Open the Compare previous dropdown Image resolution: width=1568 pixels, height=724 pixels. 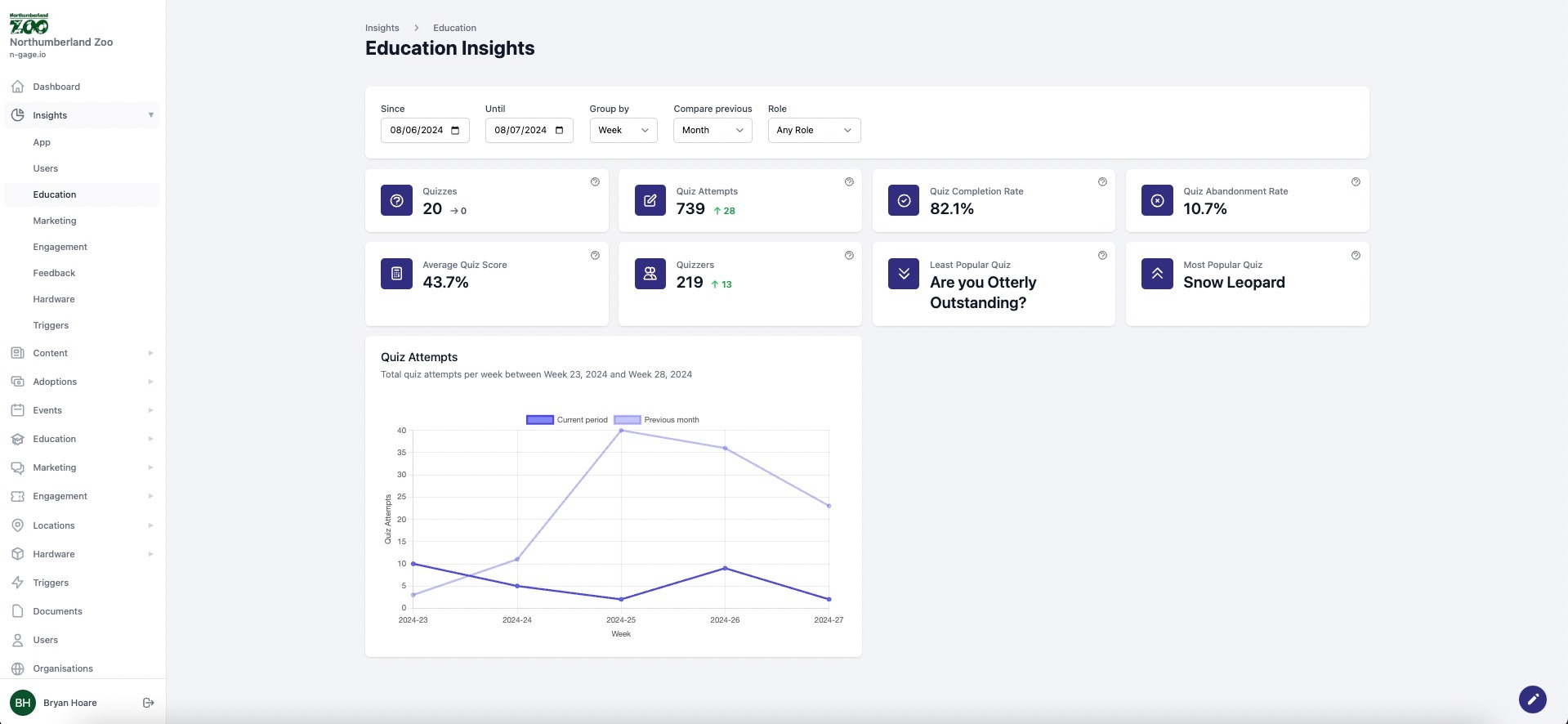pyautogui.click(x=712, y=131)
